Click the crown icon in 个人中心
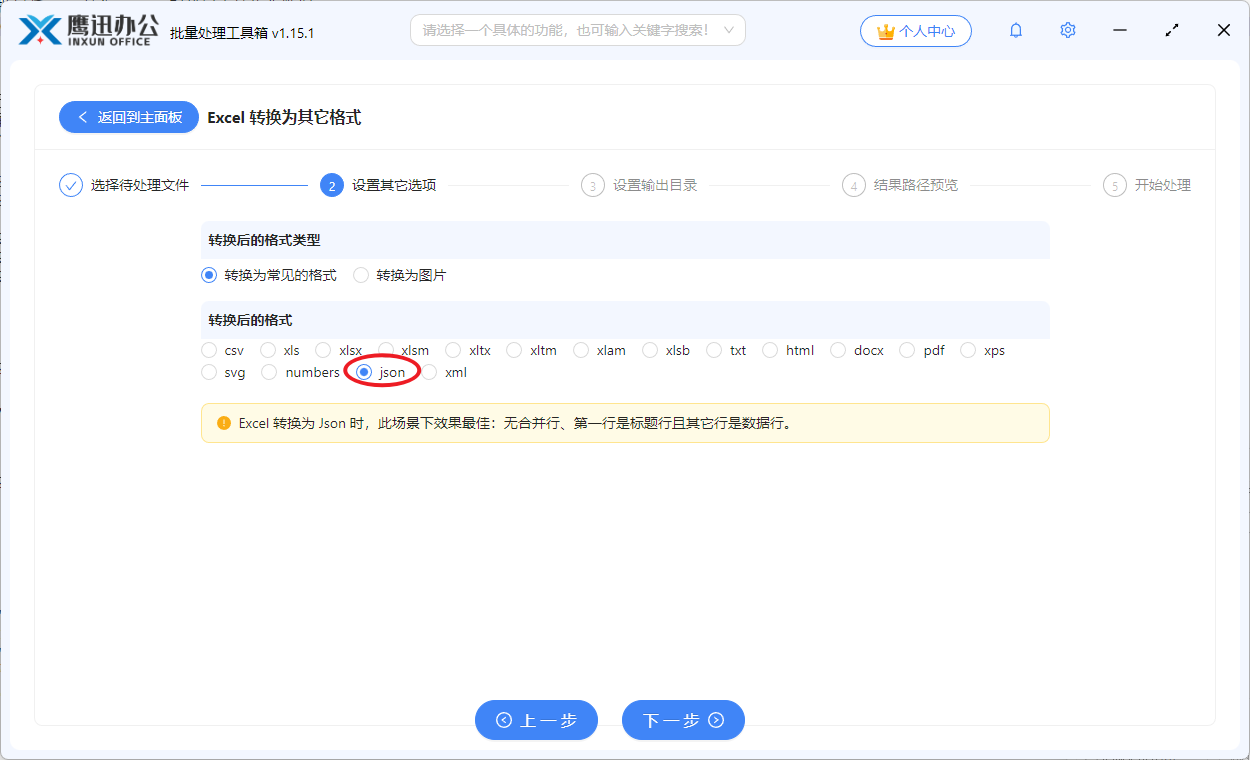Image resolution: width=1250 pixels, height=760 pixels. [x=885, y=32]
